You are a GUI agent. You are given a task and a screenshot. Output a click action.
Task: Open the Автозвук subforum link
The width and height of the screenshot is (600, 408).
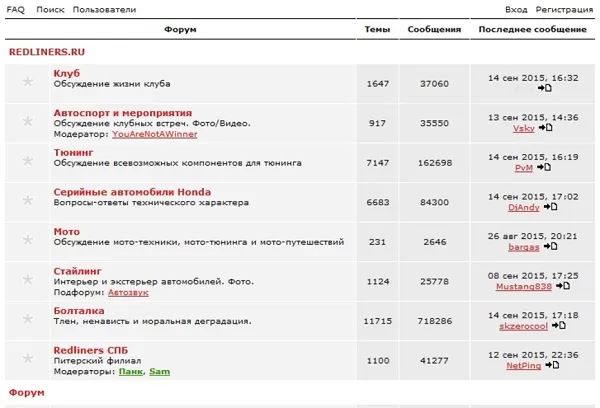click(x=128, y=292)
